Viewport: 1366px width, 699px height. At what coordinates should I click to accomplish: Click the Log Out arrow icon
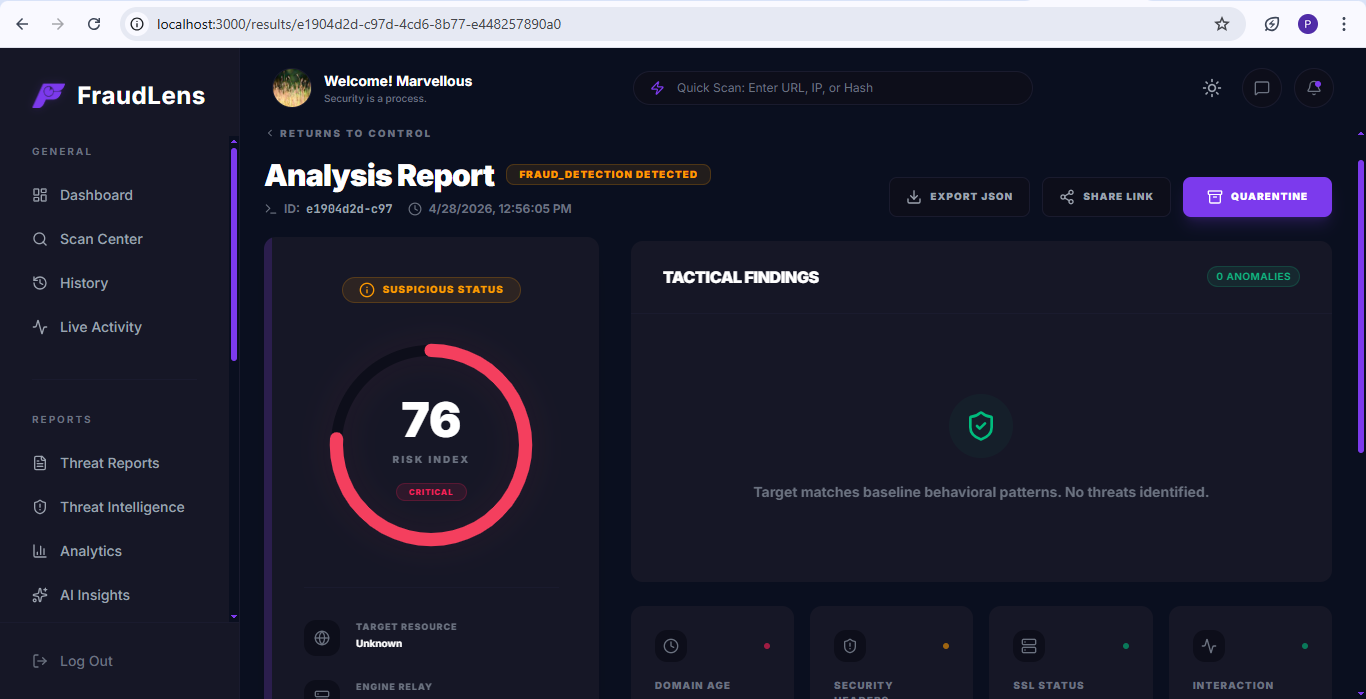pyautogui.click(x=40, y=661)
